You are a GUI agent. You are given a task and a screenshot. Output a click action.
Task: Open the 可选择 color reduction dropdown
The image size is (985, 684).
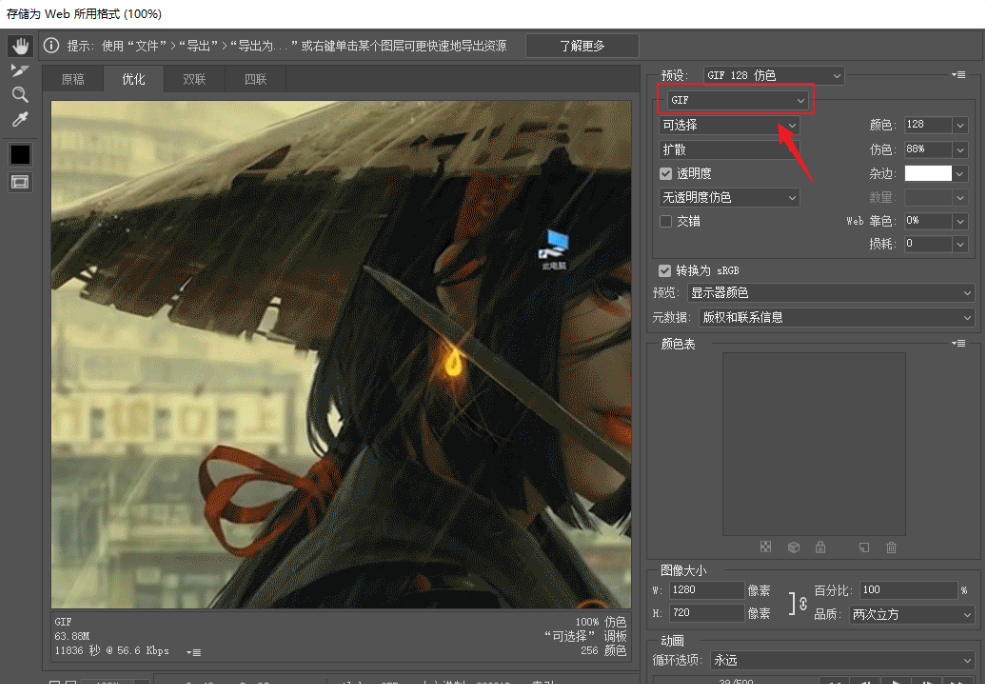click(729, 125)
